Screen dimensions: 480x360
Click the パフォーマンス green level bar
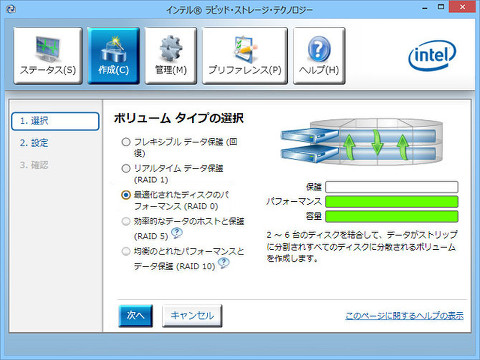[392, 202]
